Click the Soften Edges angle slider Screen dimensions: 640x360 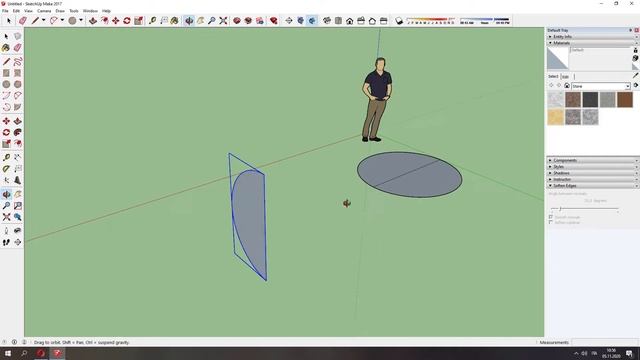(584, 209)
